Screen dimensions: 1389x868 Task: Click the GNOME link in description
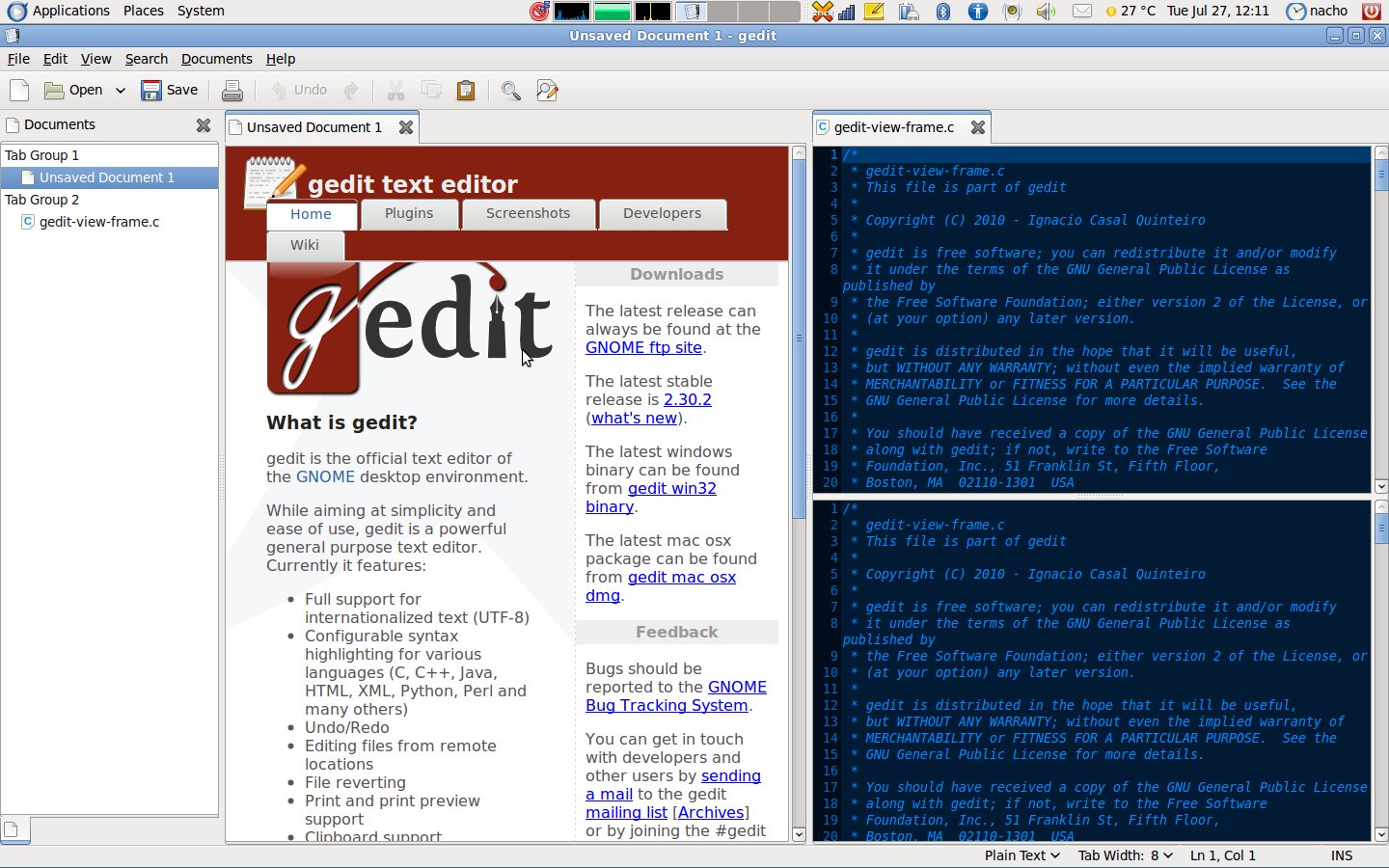point(325,476)
